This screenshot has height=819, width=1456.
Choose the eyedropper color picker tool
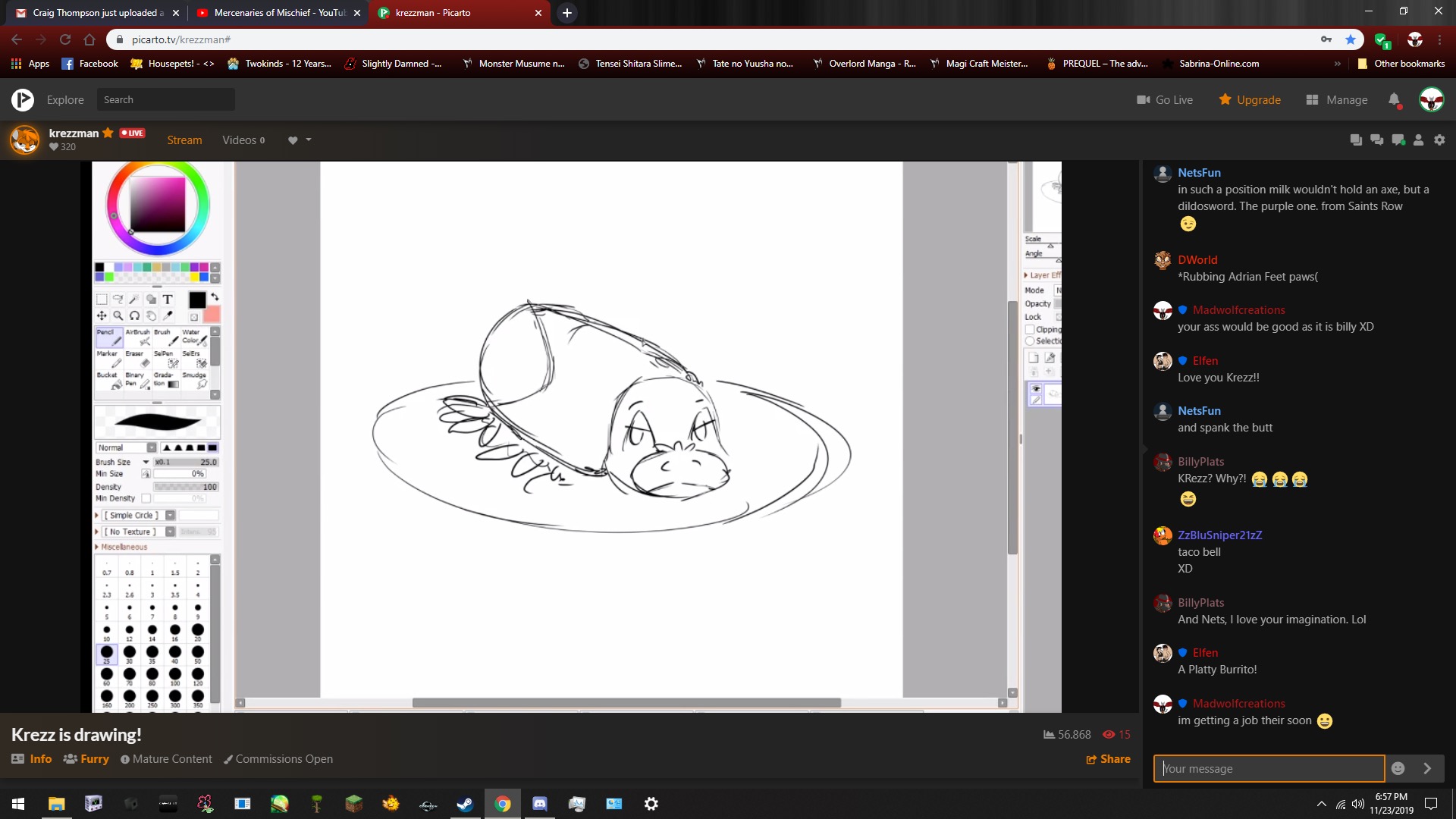coord(168,315)
